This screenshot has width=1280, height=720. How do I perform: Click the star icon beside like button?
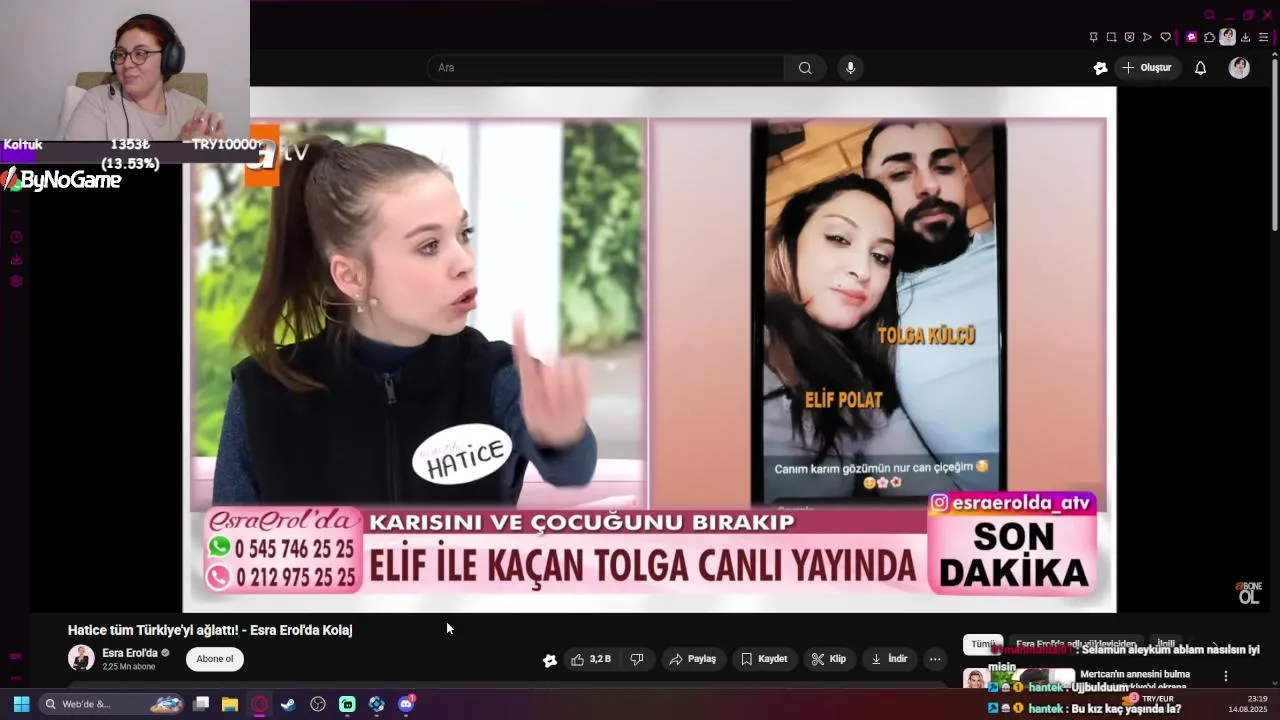click(x=549, y=660)
